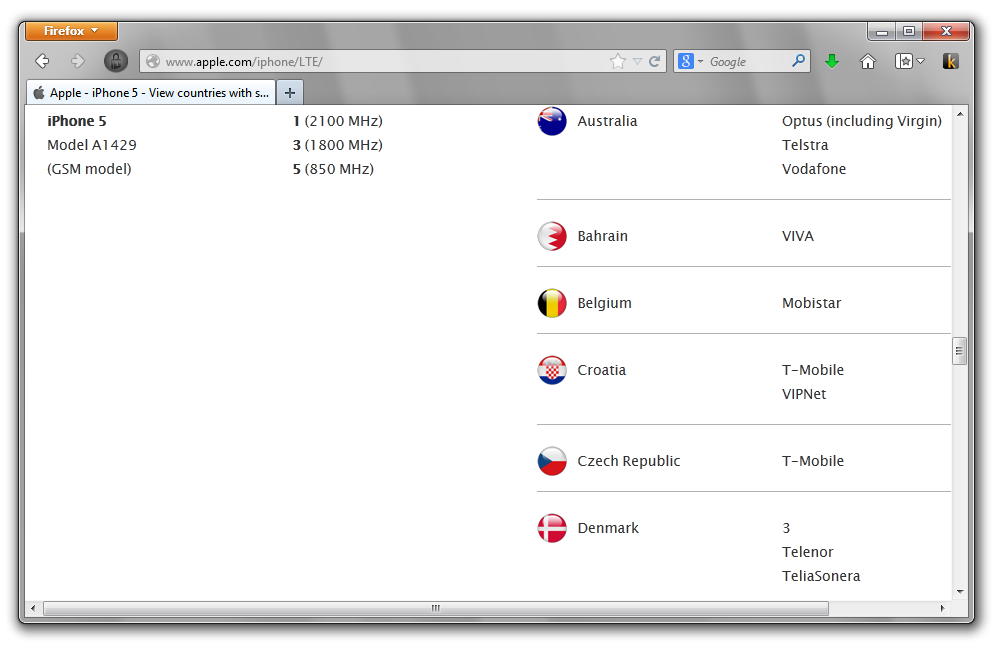Go forward with the forward arrow
Viewport: 1003px width, 649px height.
[x=77, y=61]
